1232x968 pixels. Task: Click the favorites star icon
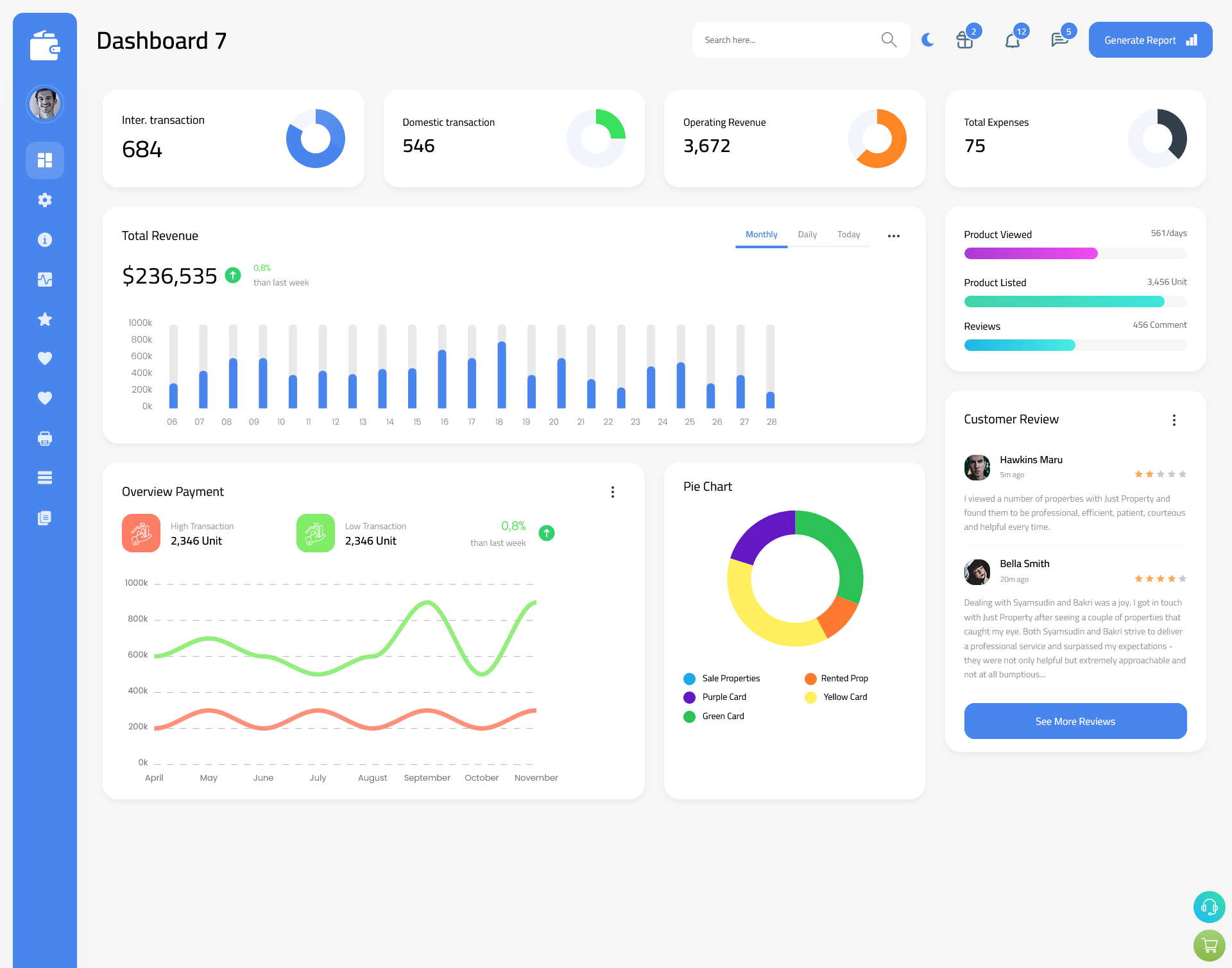click(x=45, y=319)
